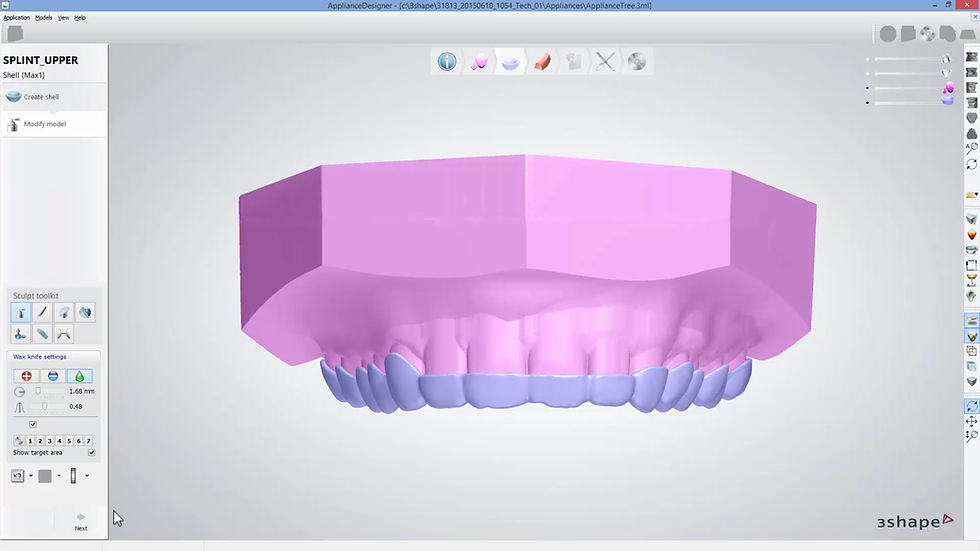Click the grey toolbar icon below Application menu
980x551 pixels.
15,34
